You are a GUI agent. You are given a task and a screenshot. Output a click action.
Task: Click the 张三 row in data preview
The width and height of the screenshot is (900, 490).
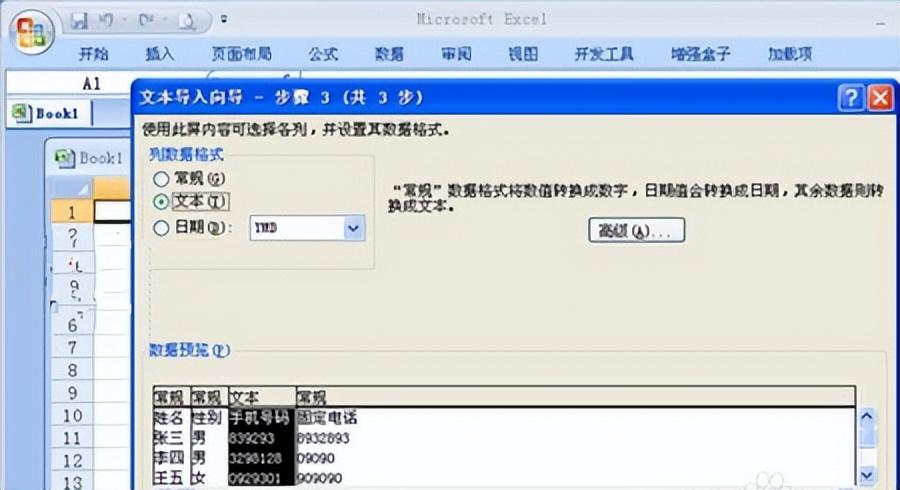pyautogui.click(x=169, y=438)
